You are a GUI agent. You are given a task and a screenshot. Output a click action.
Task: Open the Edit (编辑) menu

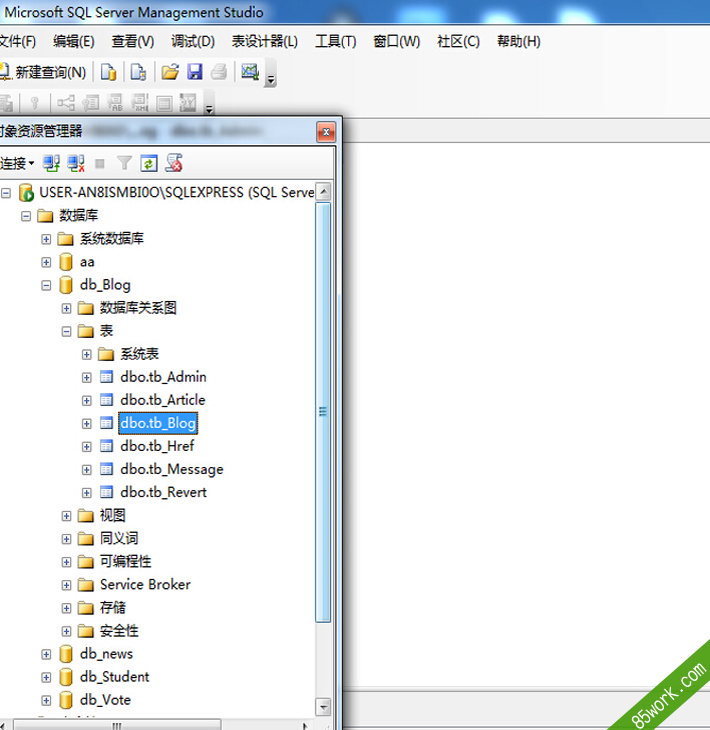click(74, 41)
